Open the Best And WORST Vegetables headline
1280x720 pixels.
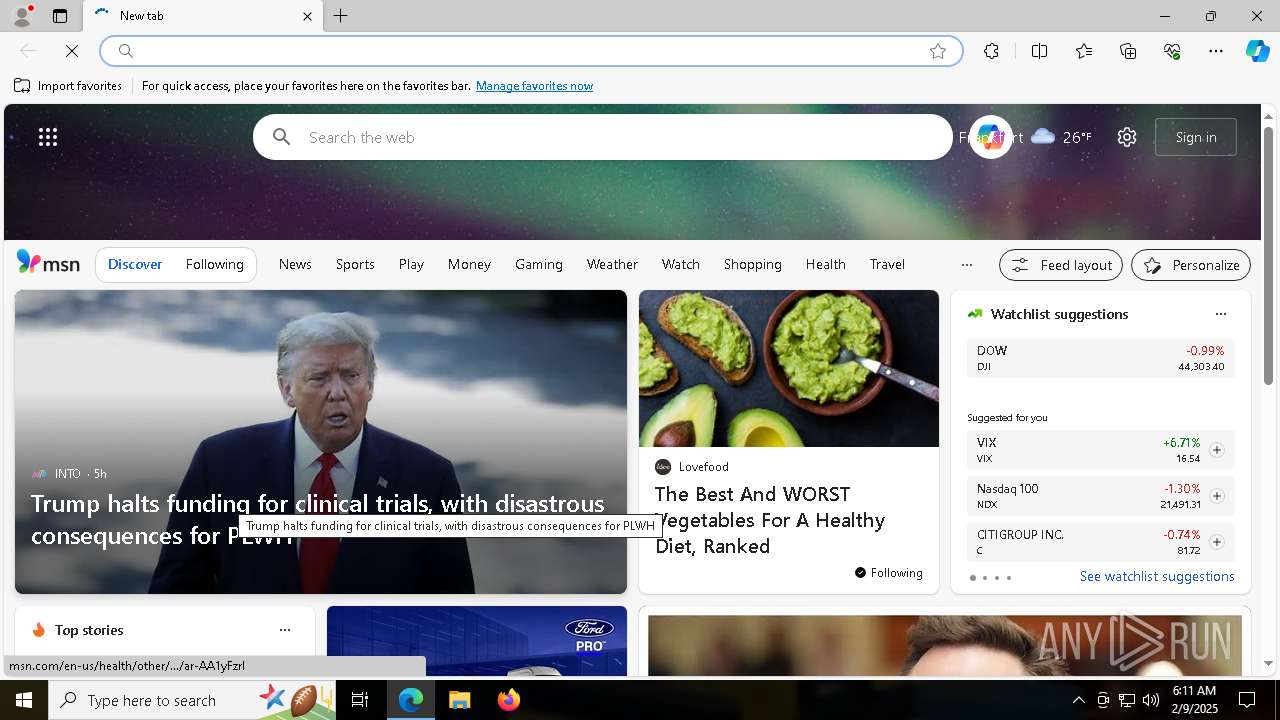(x=770, y=520)
